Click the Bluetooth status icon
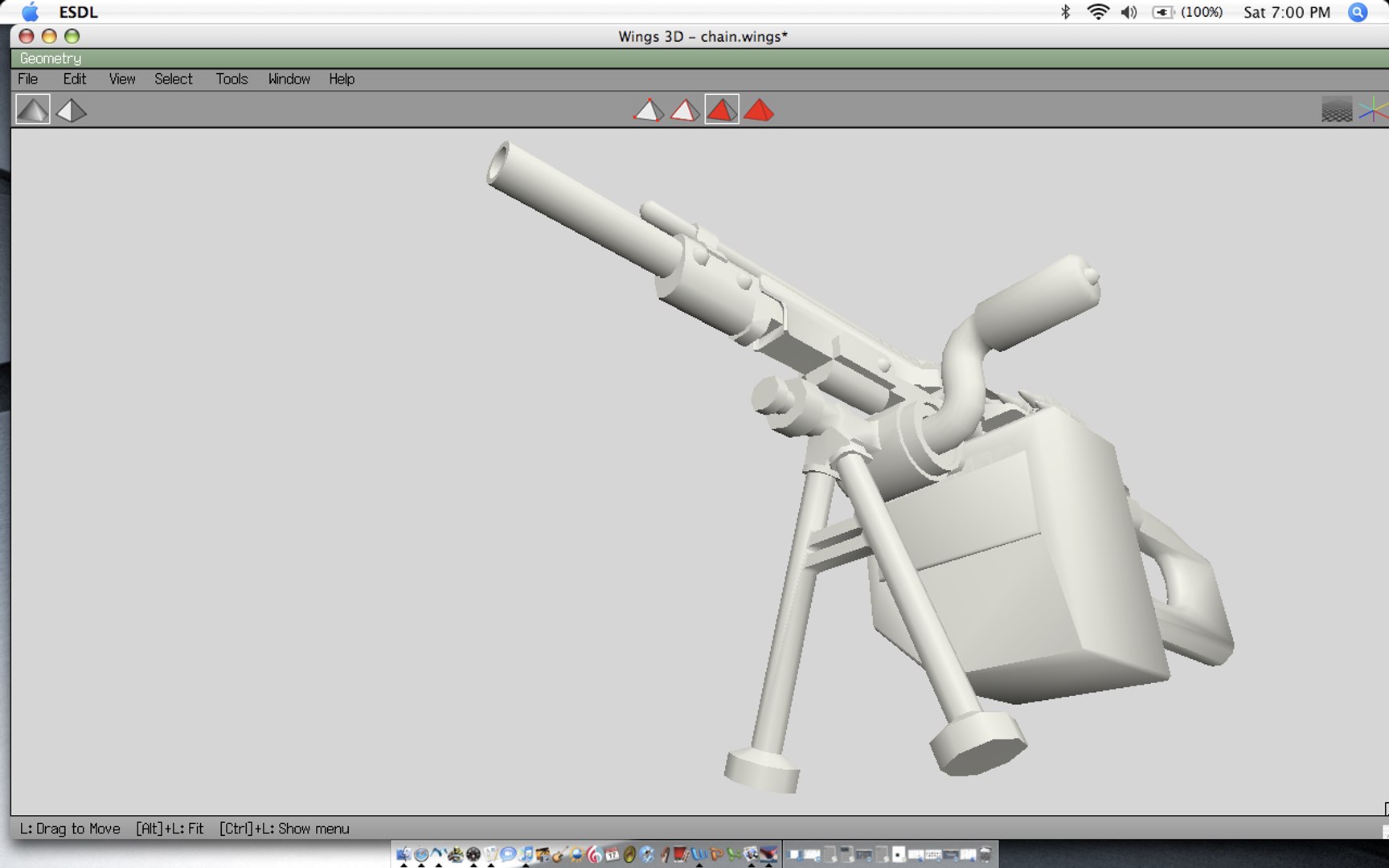This screenshot has width=1389, height=868. point(1065,12)
